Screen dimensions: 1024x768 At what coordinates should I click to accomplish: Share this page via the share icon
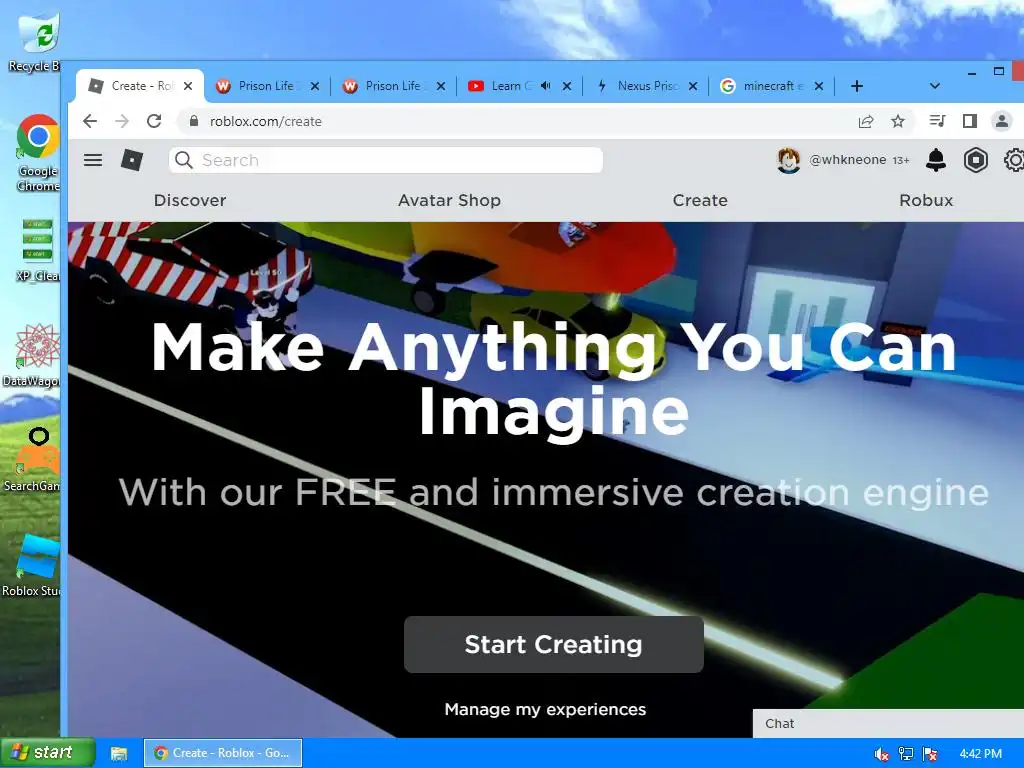(866, 121)
